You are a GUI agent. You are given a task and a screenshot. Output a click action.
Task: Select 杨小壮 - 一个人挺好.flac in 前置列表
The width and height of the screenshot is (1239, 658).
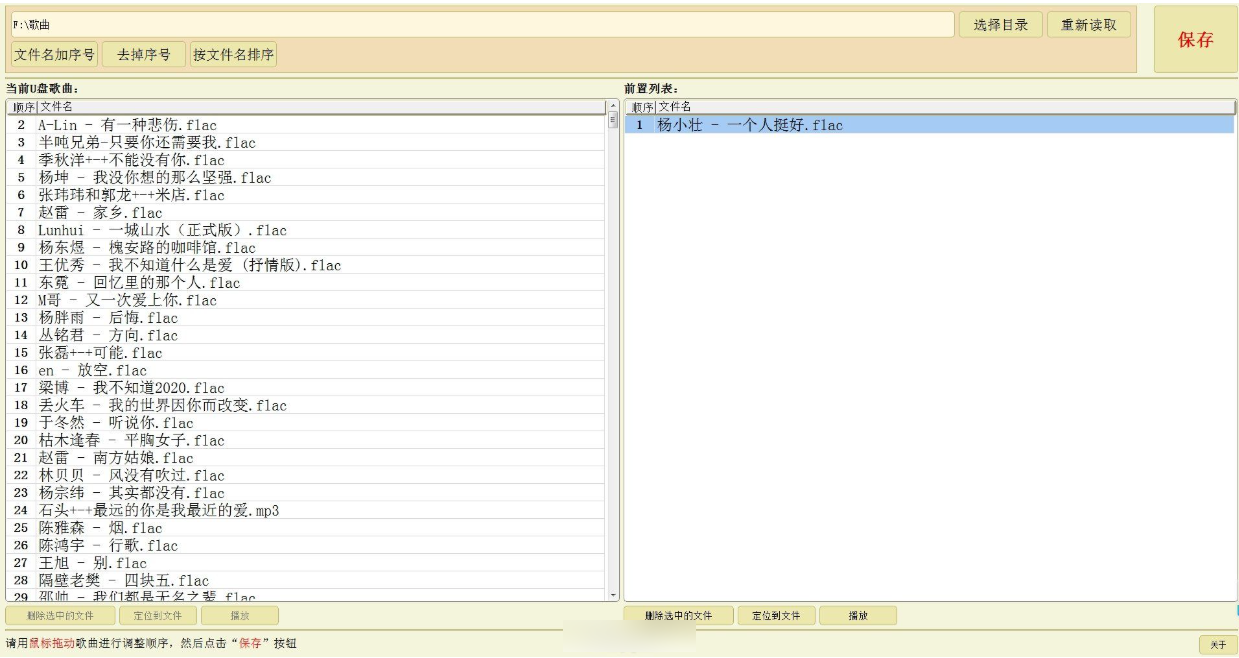[749, 125]
